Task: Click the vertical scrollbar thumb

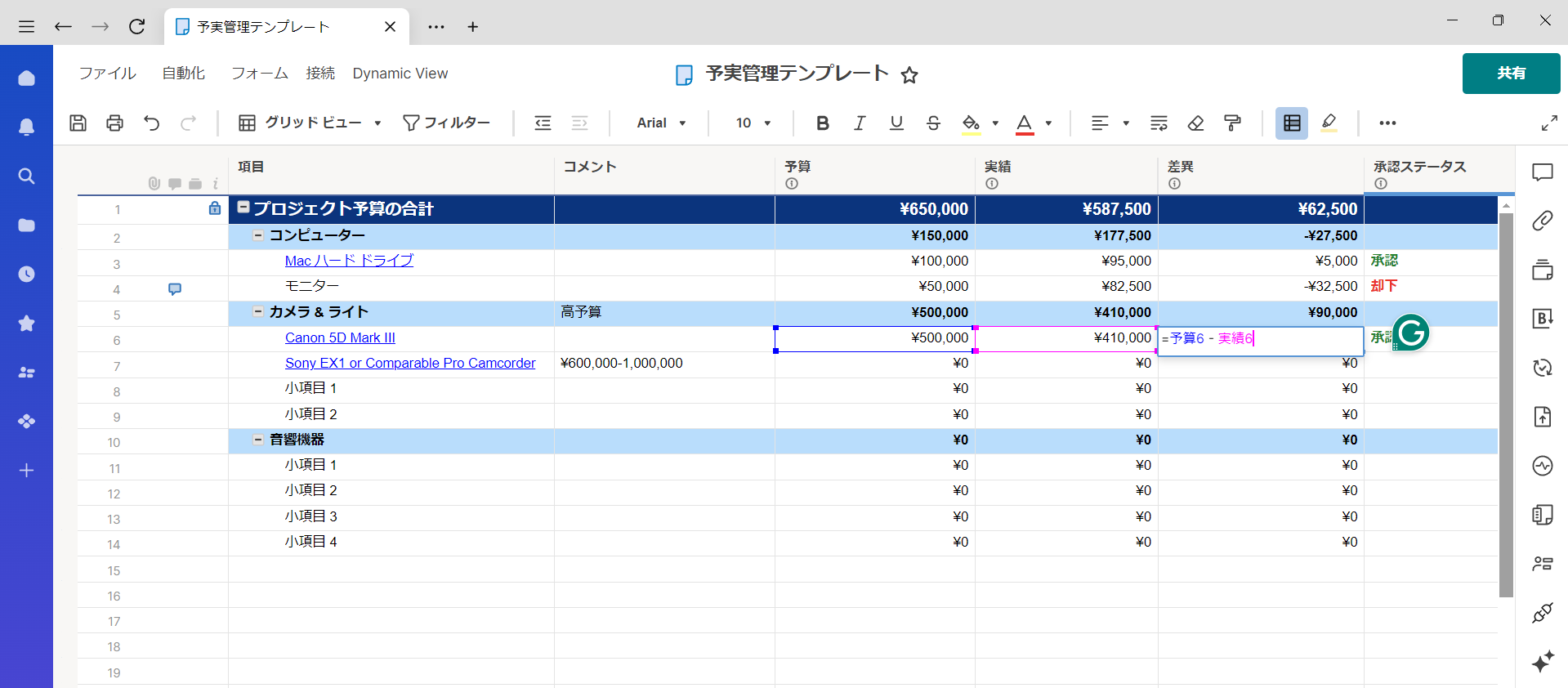Action: coord(1506,404)
